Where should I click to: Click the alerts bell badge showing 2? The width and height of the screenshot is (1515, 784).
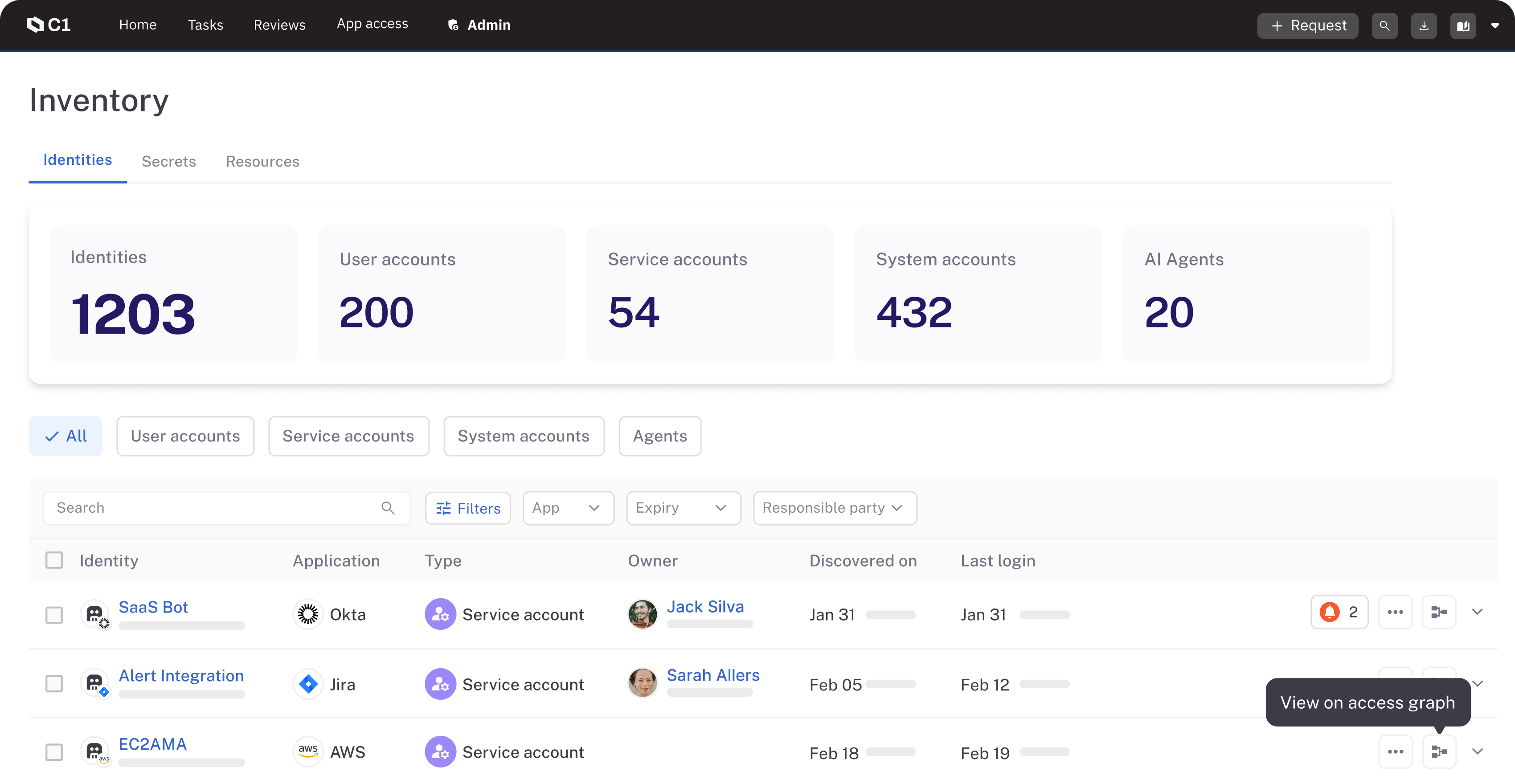[x=1339, y=612]
